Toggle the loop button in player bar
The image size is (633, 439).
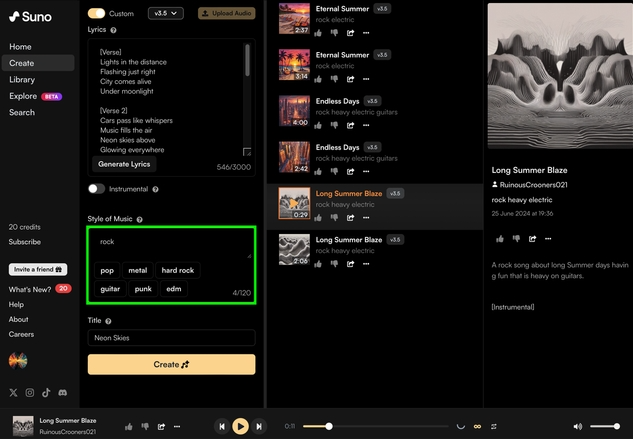(x=477, y=427)
